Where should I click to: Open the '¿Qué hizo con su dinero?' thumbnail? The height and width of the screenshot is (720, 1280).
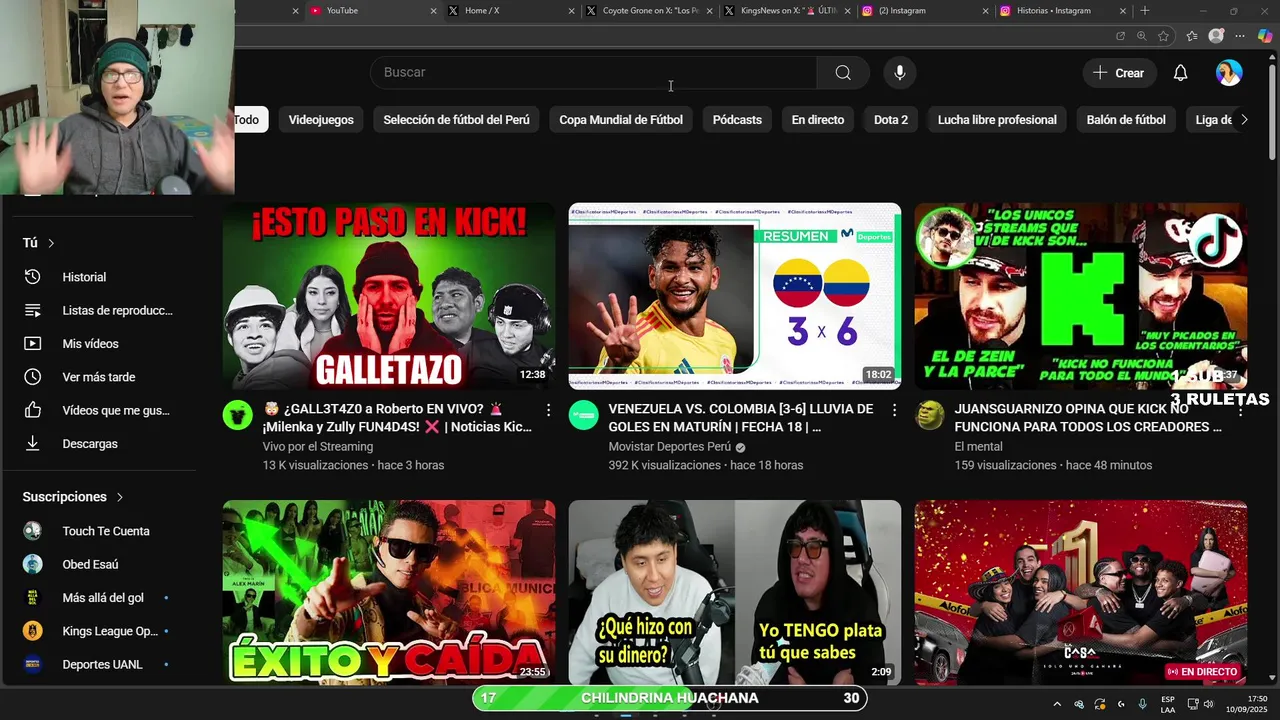point(735,593)
